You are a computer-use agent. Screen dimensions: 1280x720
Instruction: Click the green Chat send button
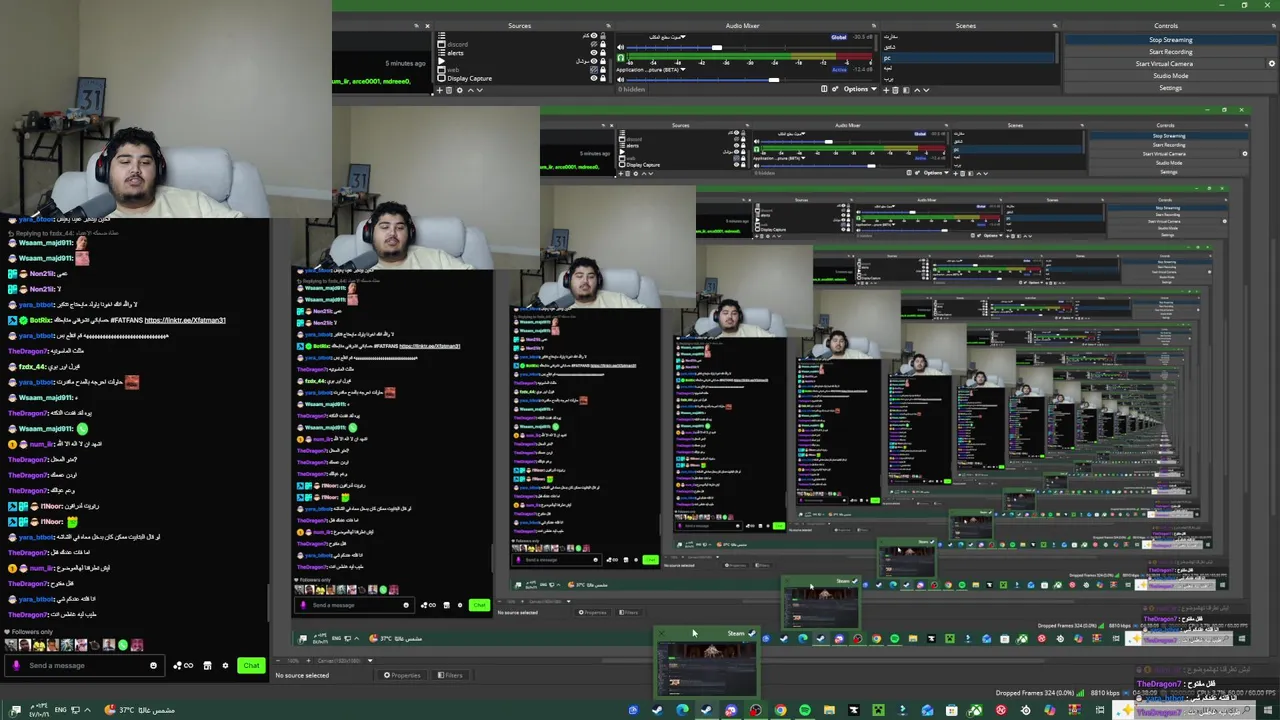click(251, 665)
